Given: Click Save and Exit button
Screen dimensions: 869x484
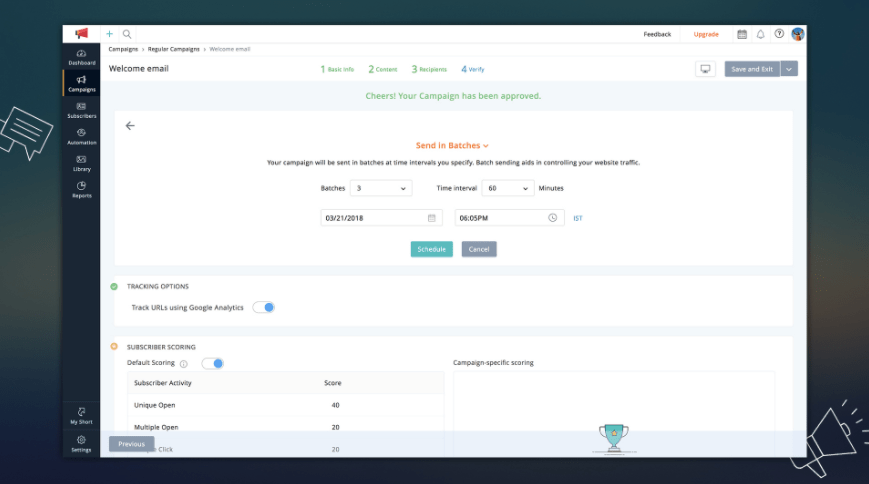Looking at the screenshot, I should click(x=752, y=69).
